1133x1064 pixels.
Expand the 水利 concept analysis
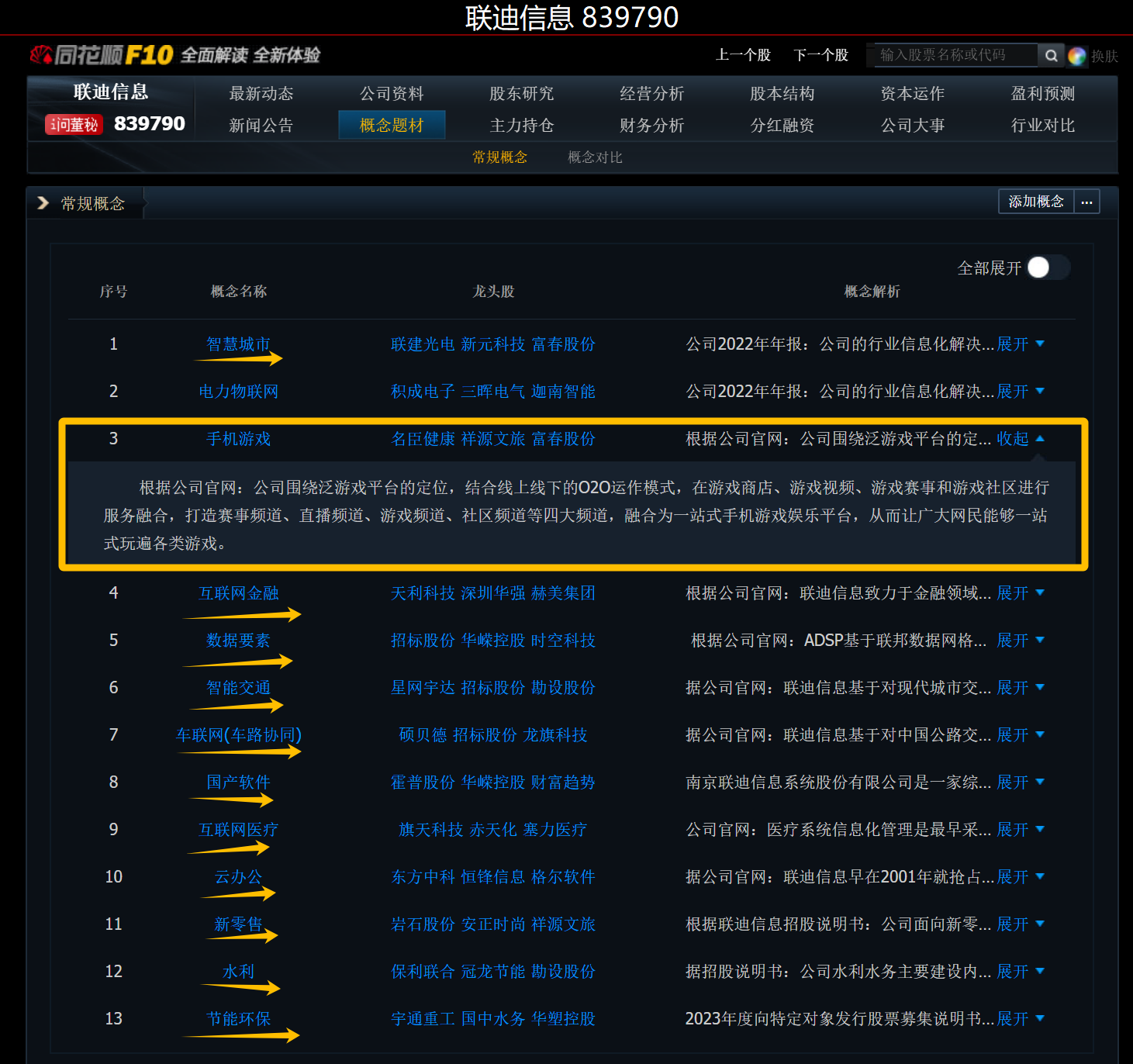coord(1021,972)
